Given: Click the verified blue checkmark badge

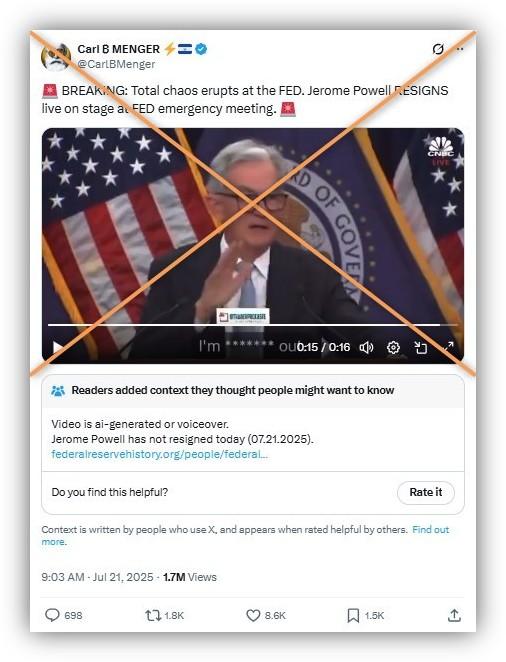Looking at the screenshot, I should pyautogui.click(x=202, y=49).
